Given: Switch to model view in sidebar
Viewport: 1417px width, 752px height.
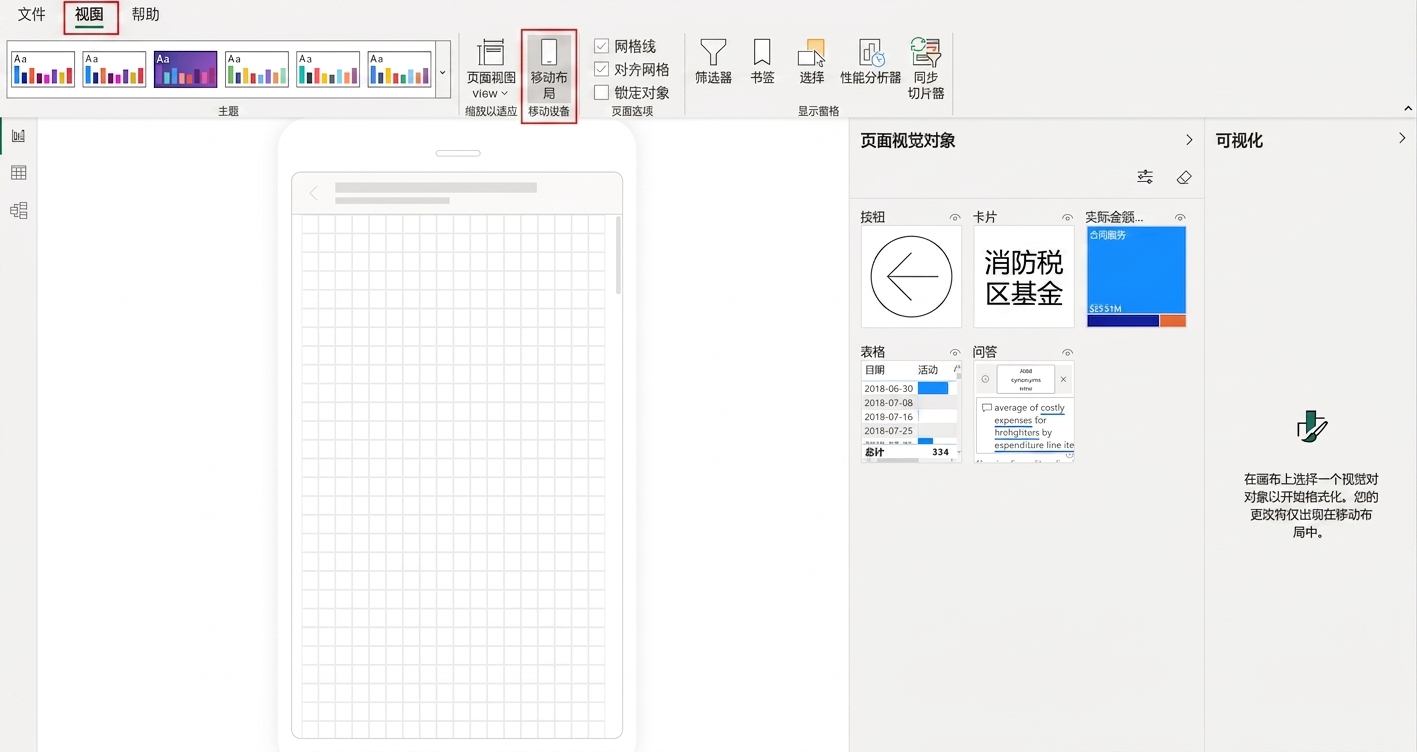Looking at the screenshot, I should (18, 210).
